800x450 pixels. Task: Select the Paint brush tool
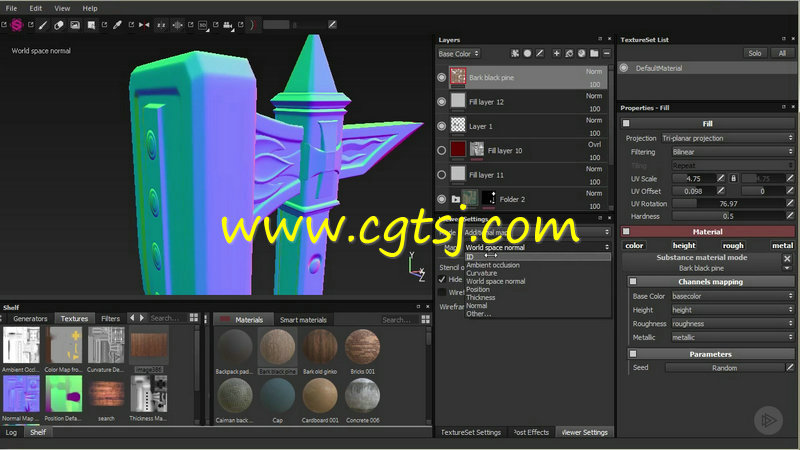click(x=43, y=25)
